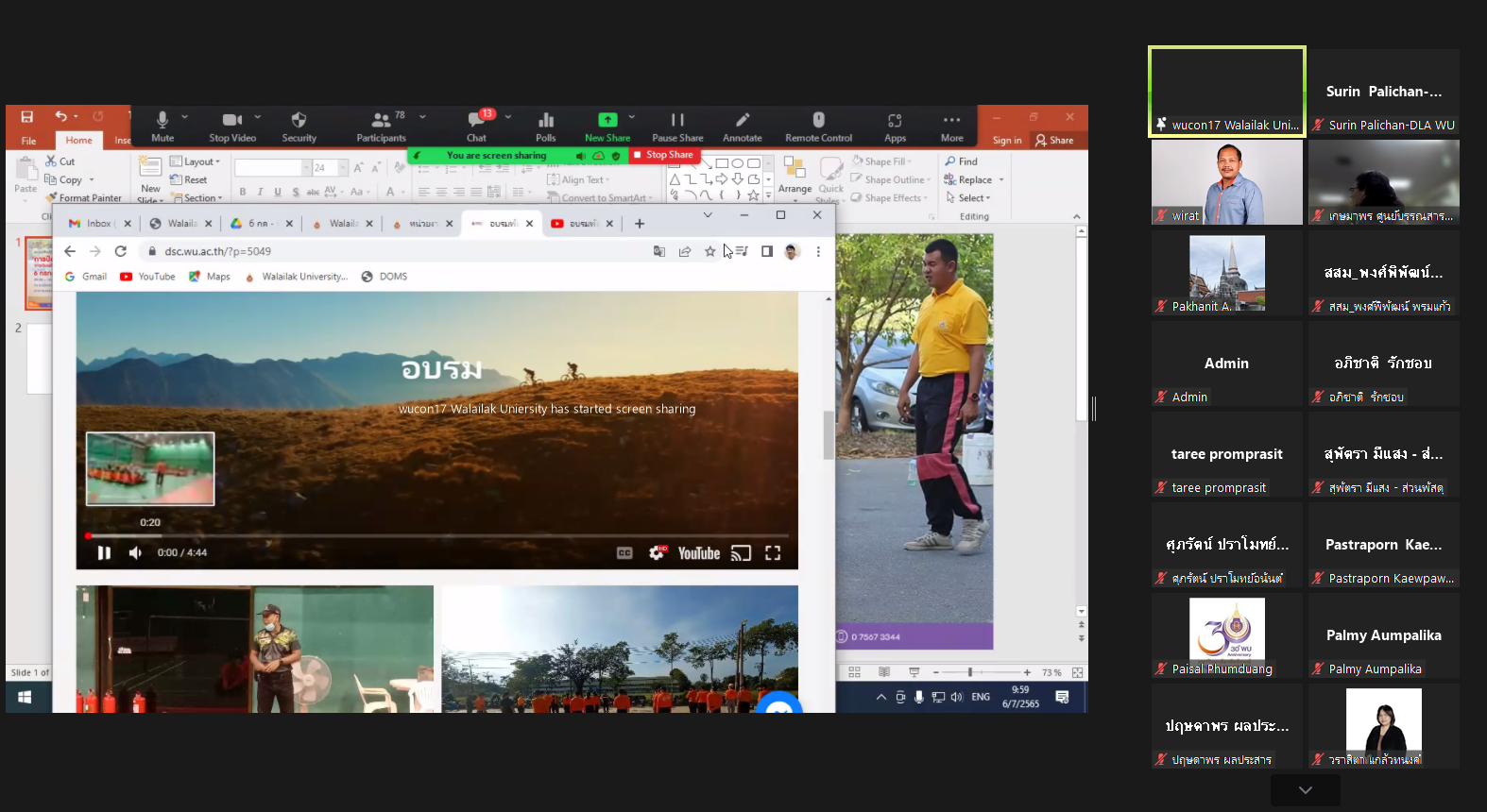This screenshot has height=812, width=1487.
Task: Open the Zoom Participants panel
Action: pyautogui.click(x=381, y=126)
